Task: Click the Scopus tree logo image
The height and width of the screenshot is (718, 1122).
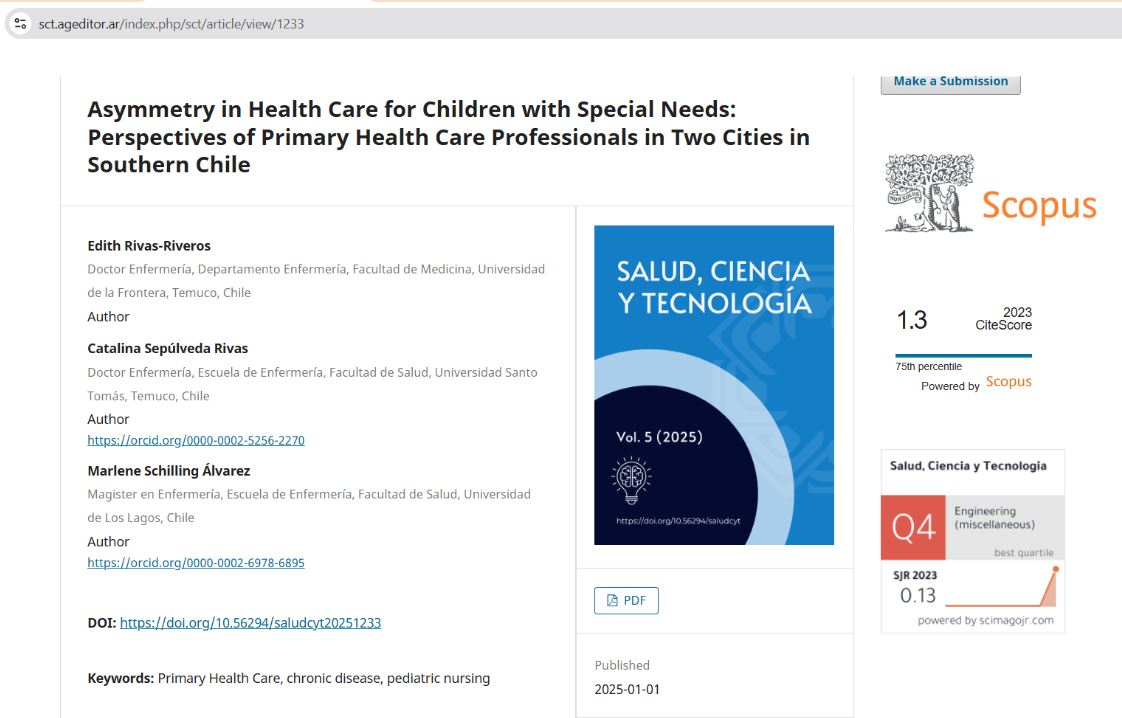Action: pos(929,193)
